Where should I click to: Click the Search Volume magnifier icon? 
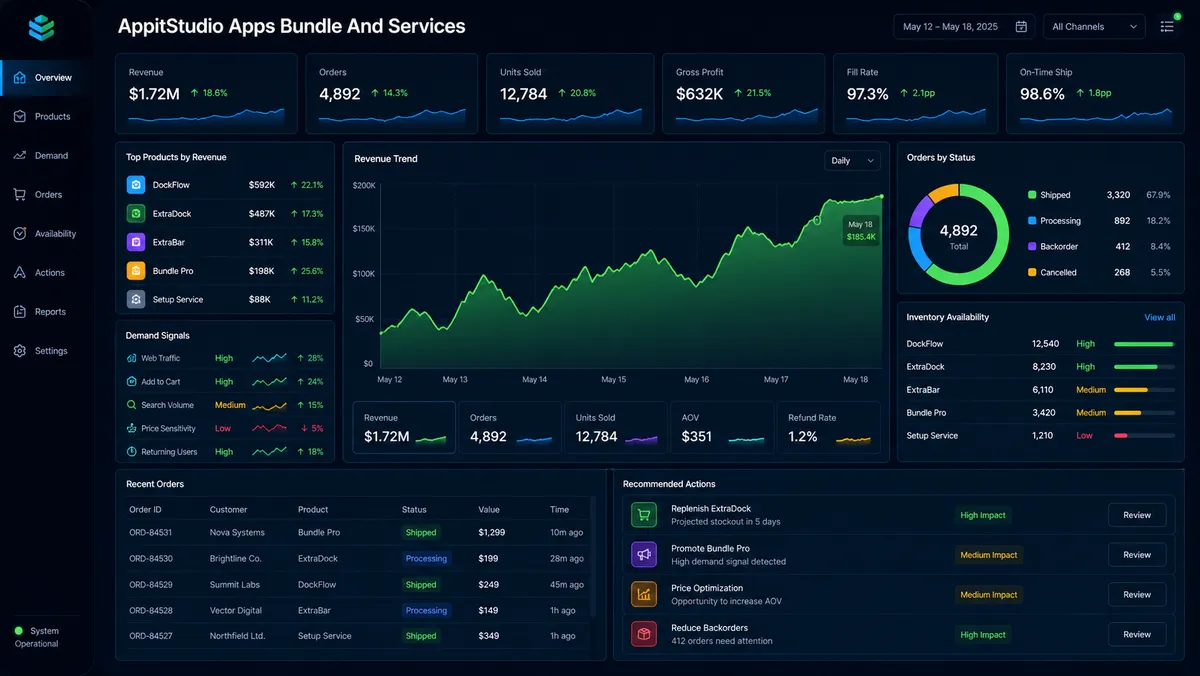click(132, 405)
